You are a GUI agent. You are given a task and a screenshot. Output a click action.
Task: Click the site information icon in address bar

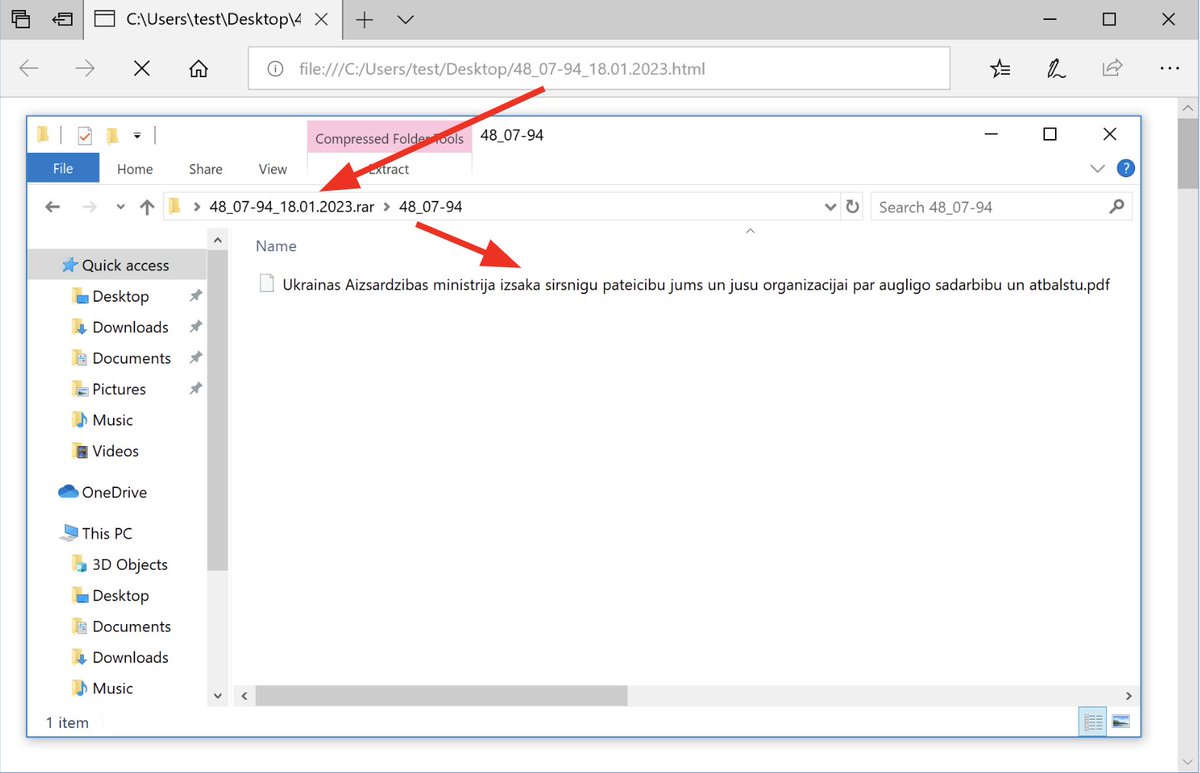click(x=277, y=70)
